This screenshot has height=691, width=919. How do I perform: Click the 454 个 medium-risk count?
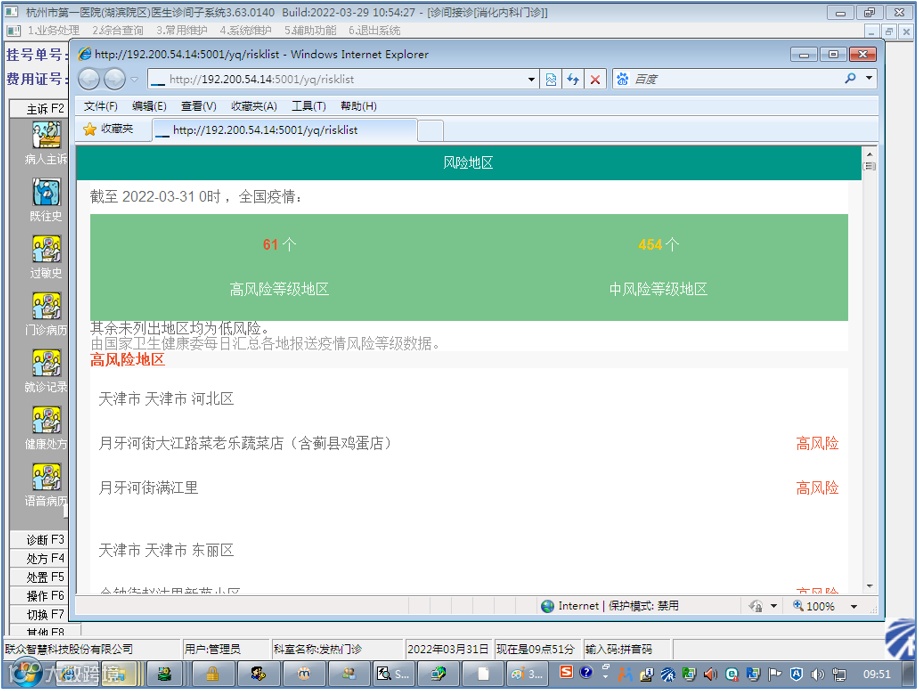pyautogui.click(x=658, y=244)
